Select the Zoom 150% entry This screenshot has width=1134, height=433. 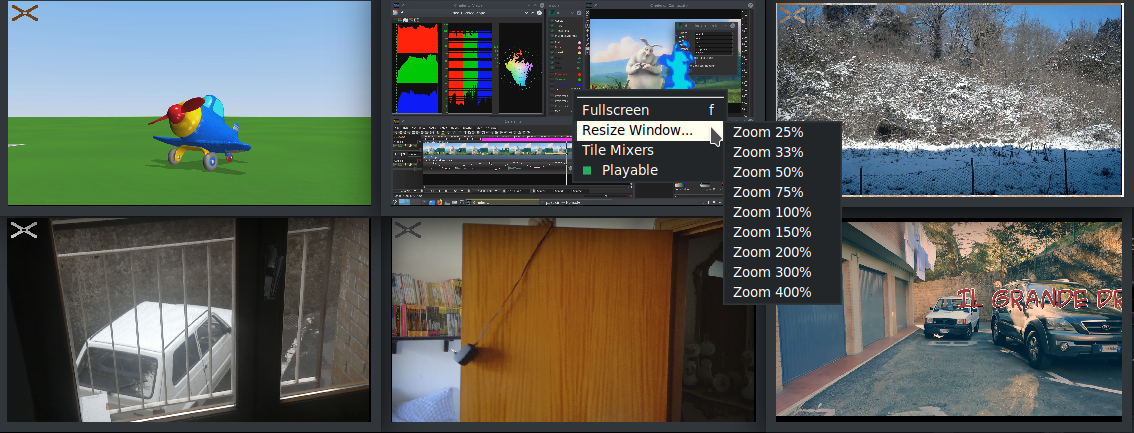point(771,232)
